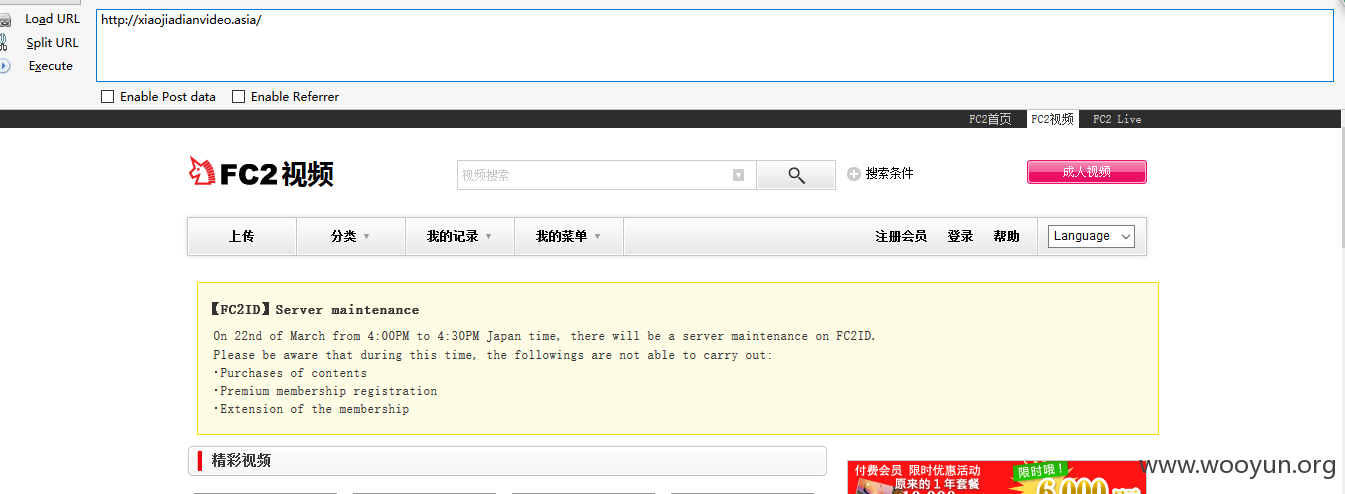Click the Split URL scissors icon
The width and height of the screenshot is (1345, 494).
[x=4, y=42]
